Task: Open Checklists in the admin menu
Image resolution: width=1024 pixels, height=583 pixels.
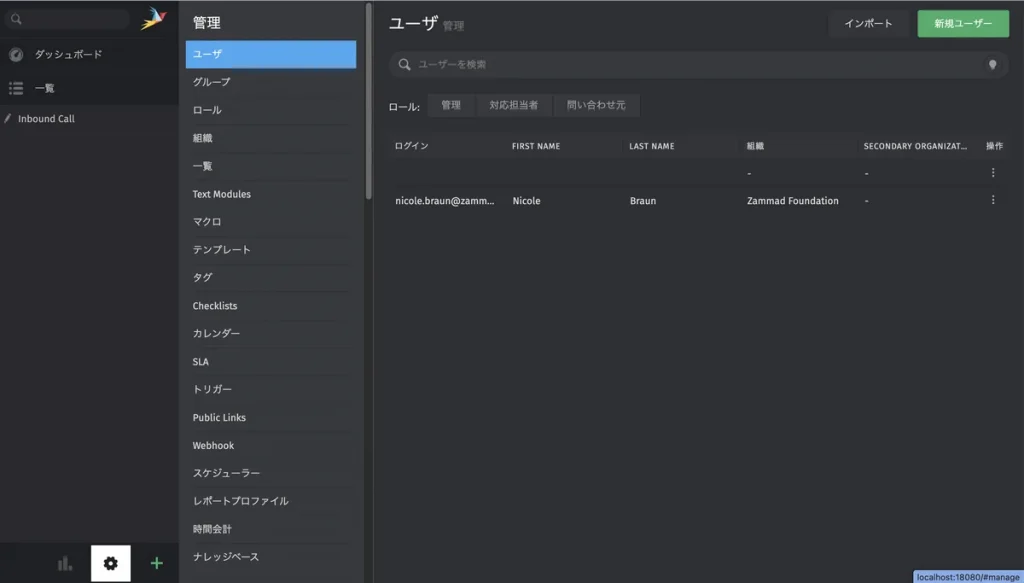Action: 270,306
